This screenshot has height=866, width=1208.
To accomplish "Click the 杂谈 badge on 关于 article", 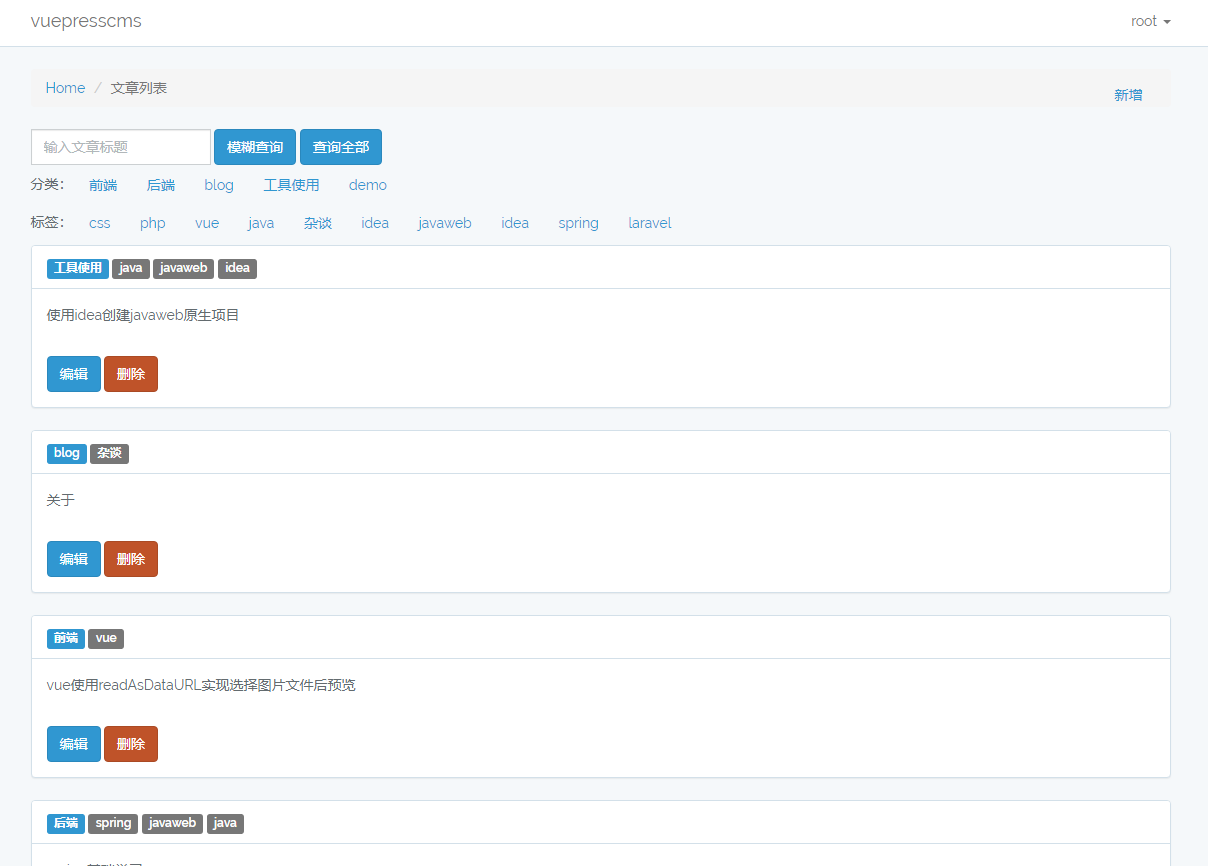I will coord(109,453).
